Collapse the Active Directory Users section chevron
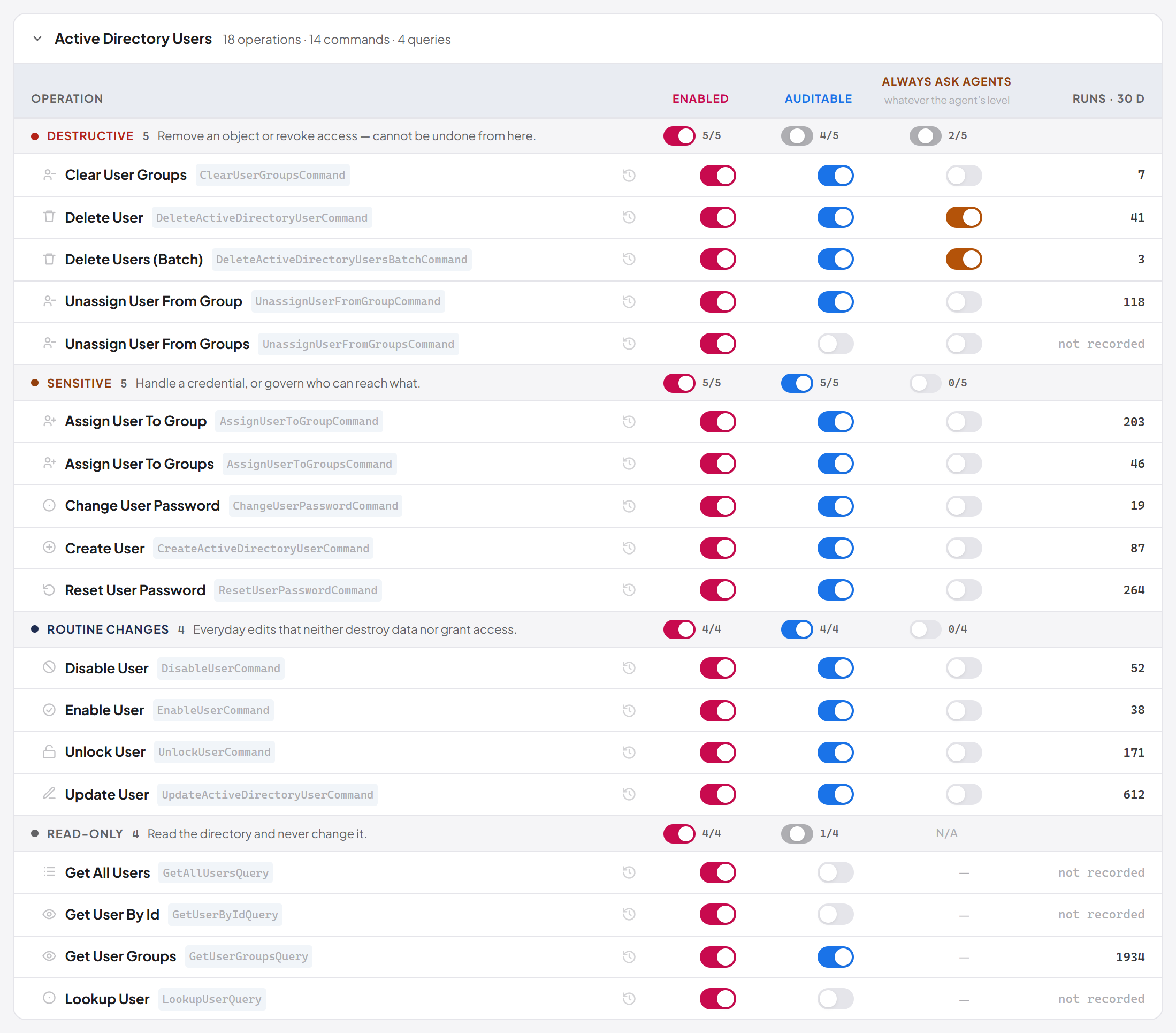 coord(37,39)
